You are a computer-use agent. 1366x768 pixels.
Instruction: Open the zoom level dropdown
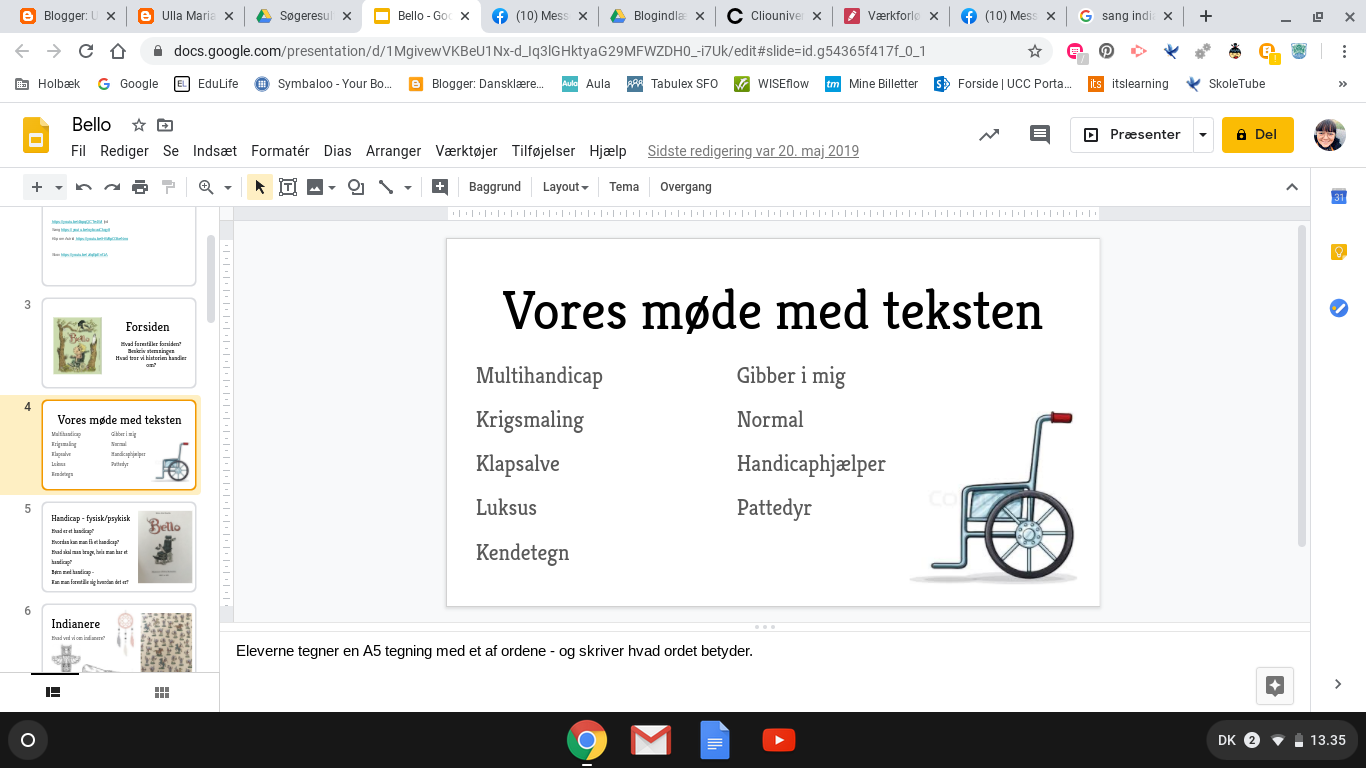pyautogui.click(x=228, y=187)
